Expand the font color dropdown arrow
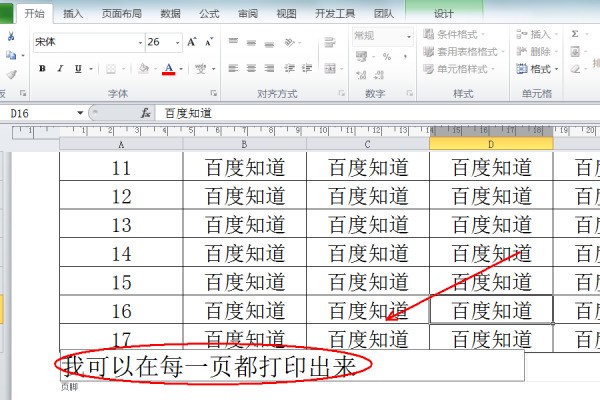Screen dimensions: 600x400 click(181, 69)
